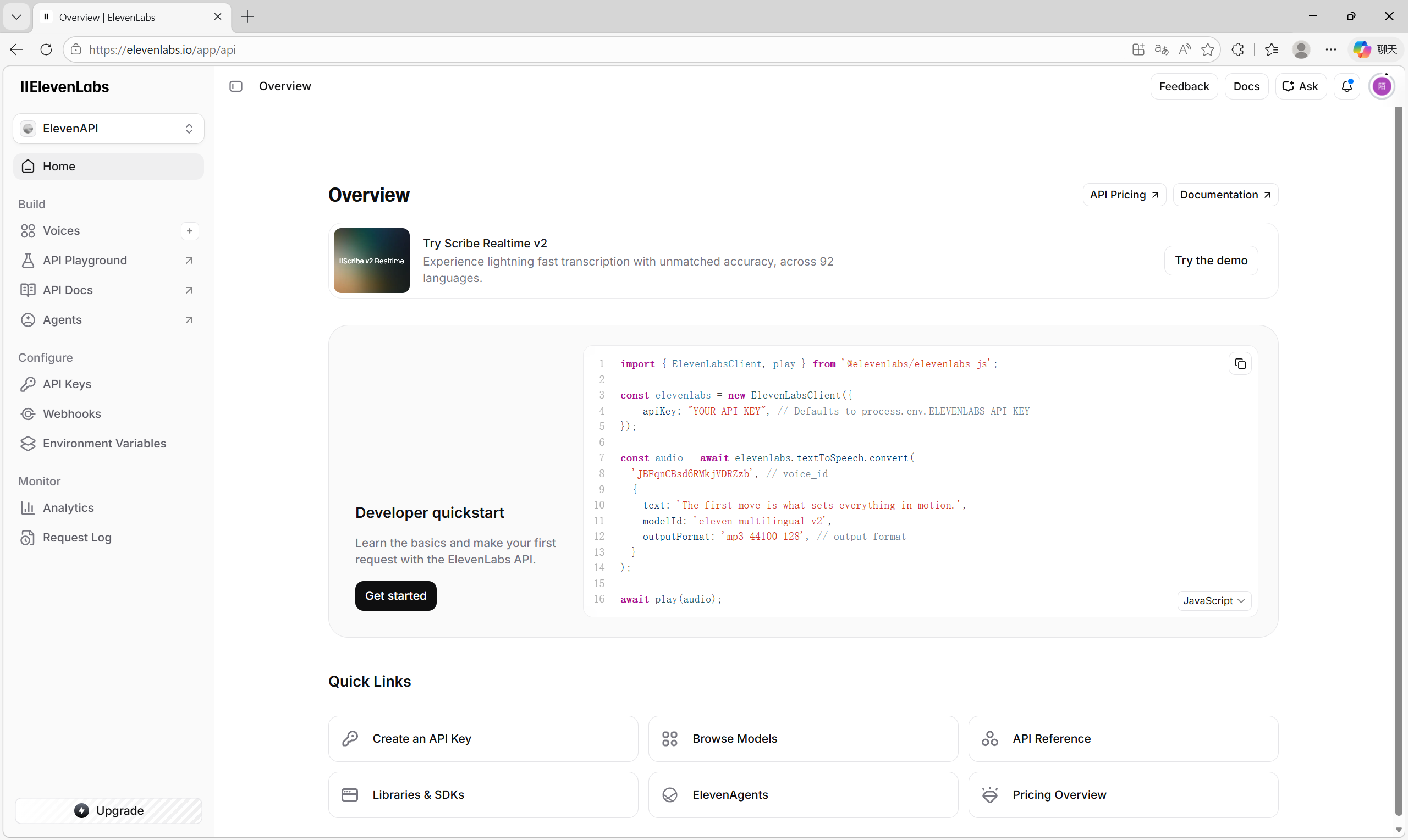Open Documentation external link

(x=1225, y=195)
